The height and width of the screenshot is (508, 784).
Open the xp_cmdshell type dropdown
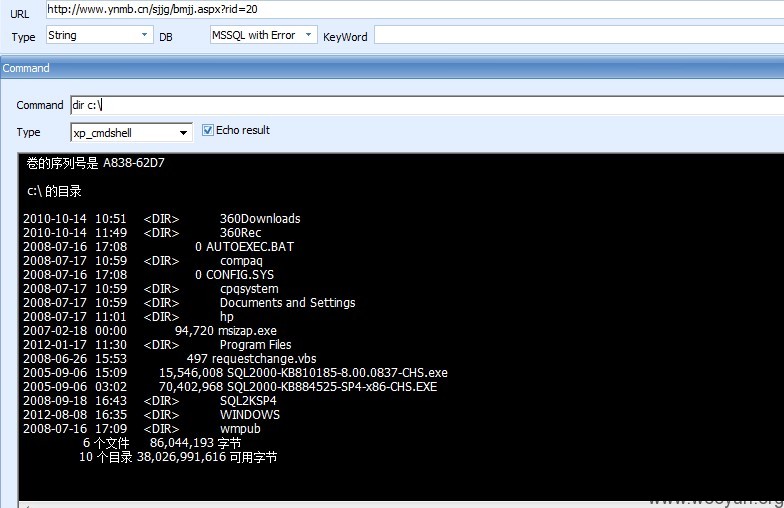click(x=184, y=133)
